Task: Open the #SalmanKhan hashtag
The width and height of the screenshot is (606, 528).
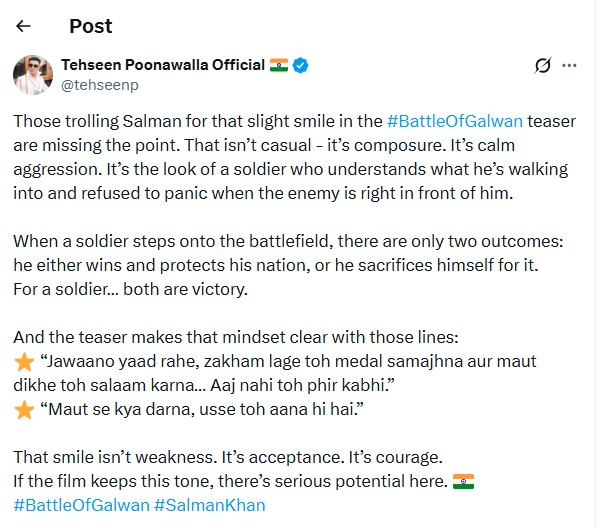Action: click(210, 505)
